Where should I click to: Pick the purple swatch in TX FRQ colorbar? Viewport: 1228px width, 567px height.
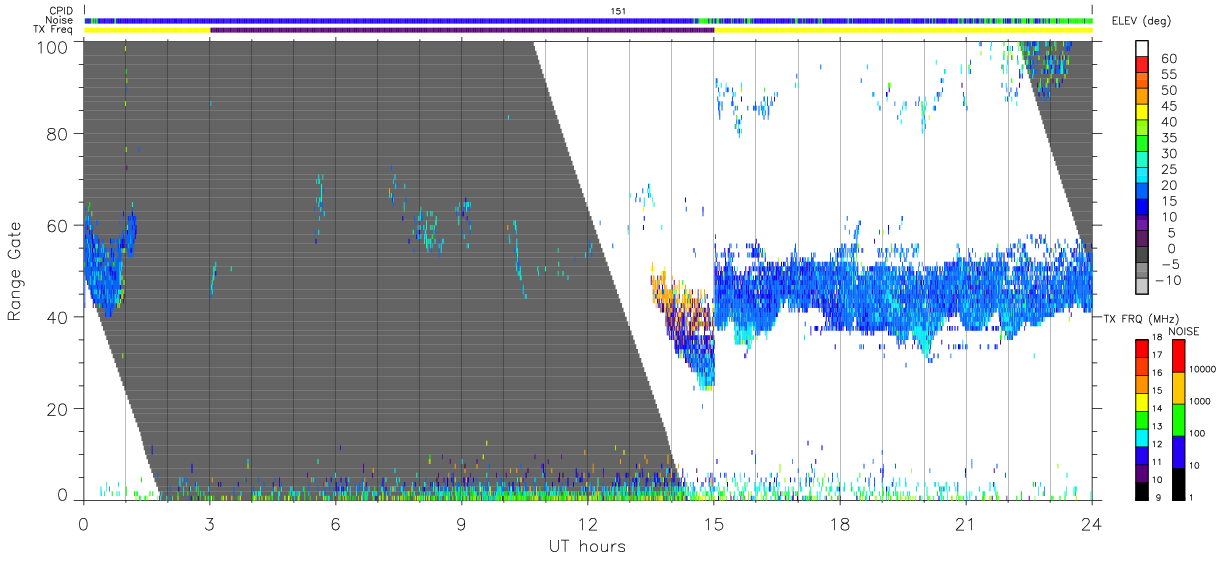click(x=1144, y=473)
